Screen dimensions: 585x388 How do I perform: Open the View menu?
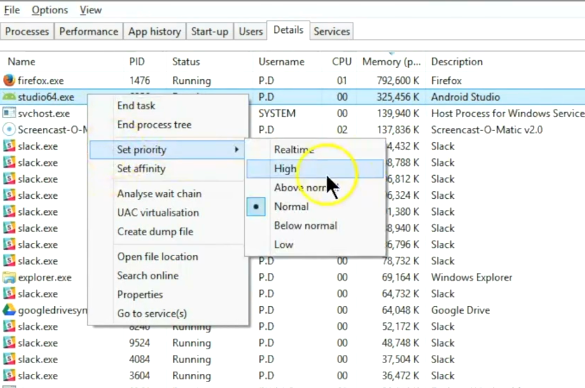pyautogui.click(x=90, y=10)
